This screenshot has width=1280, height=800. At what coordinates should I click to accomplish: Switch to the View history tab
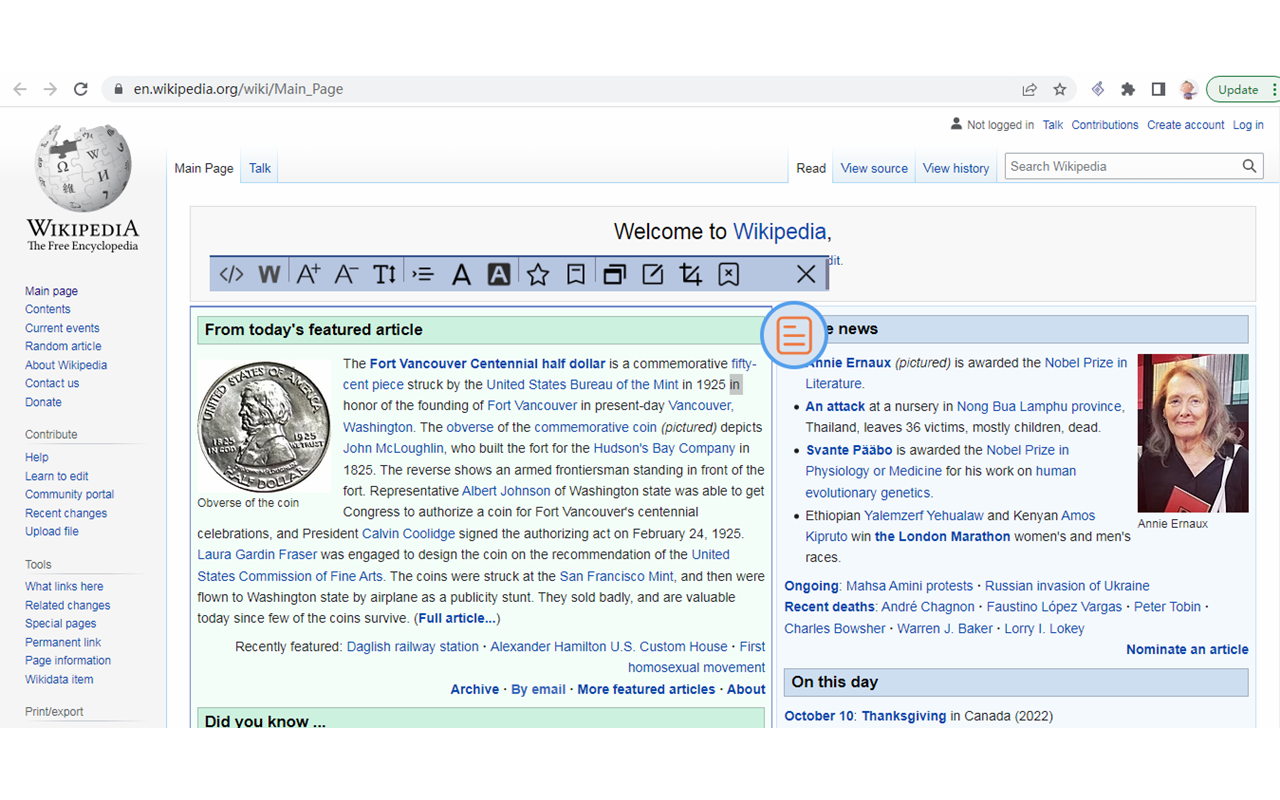955,168
